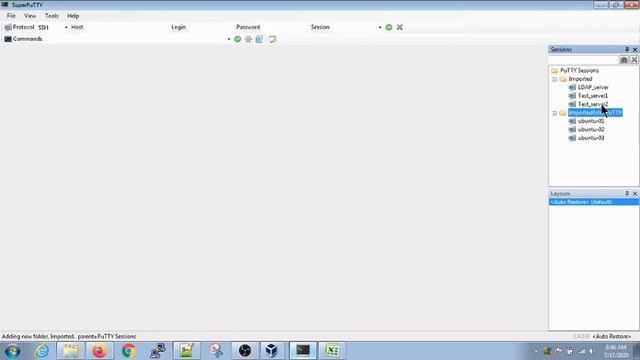Open File Explorer from the taskbar

71,351
